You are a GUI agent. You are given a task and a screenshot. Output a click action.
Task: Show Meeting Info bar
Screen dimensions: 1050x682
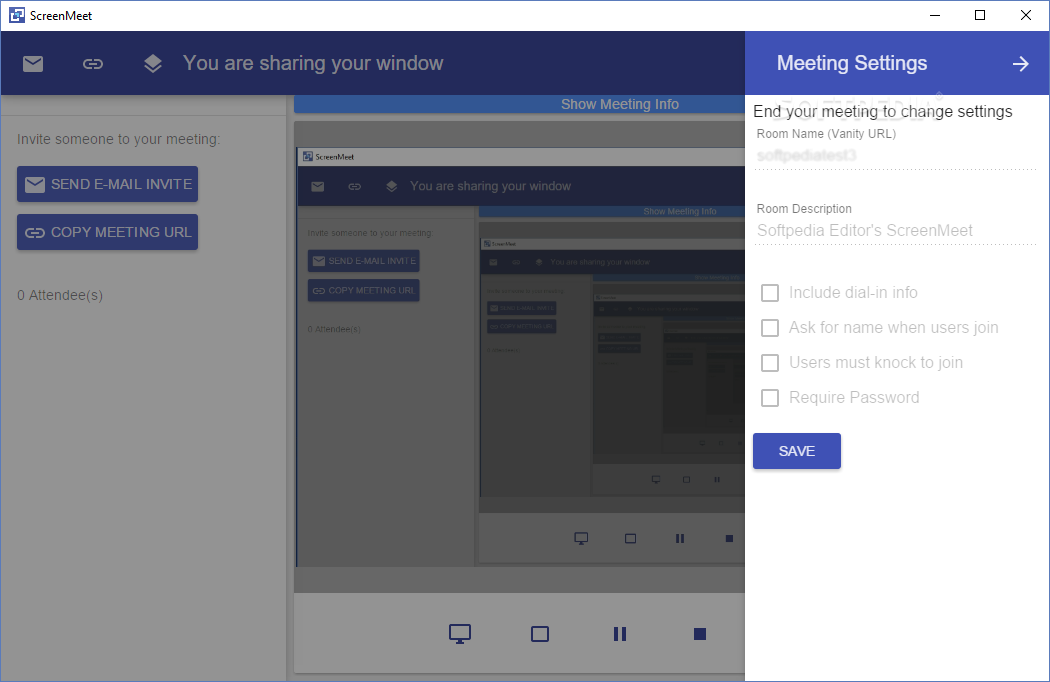(x=520, y=104)
